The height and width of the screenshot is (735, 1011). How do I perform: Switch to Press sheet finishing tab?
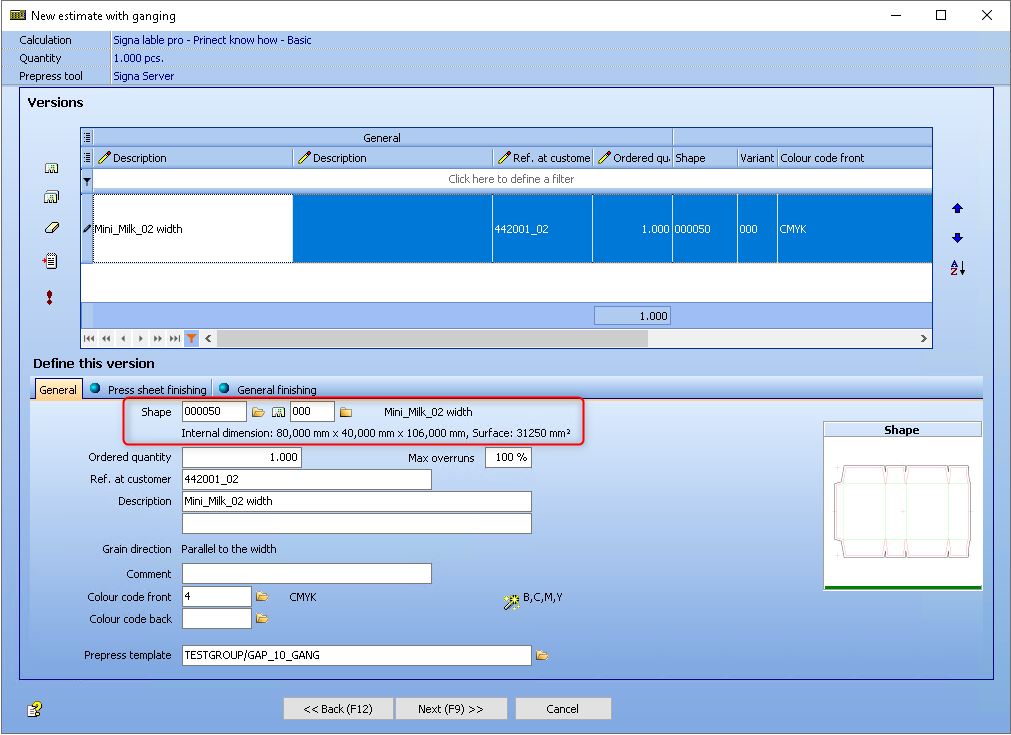pos(149,389)
